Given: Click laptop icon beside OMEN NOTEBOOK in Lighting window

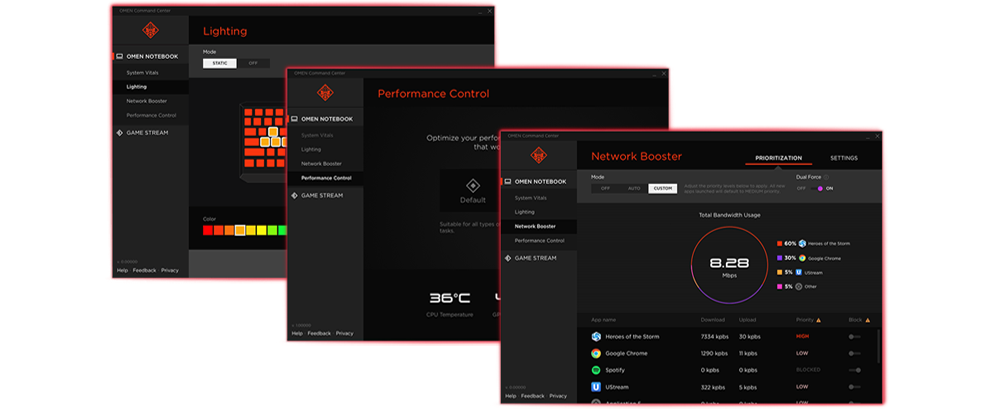Looking at the screenshot, I should [119, 56].
